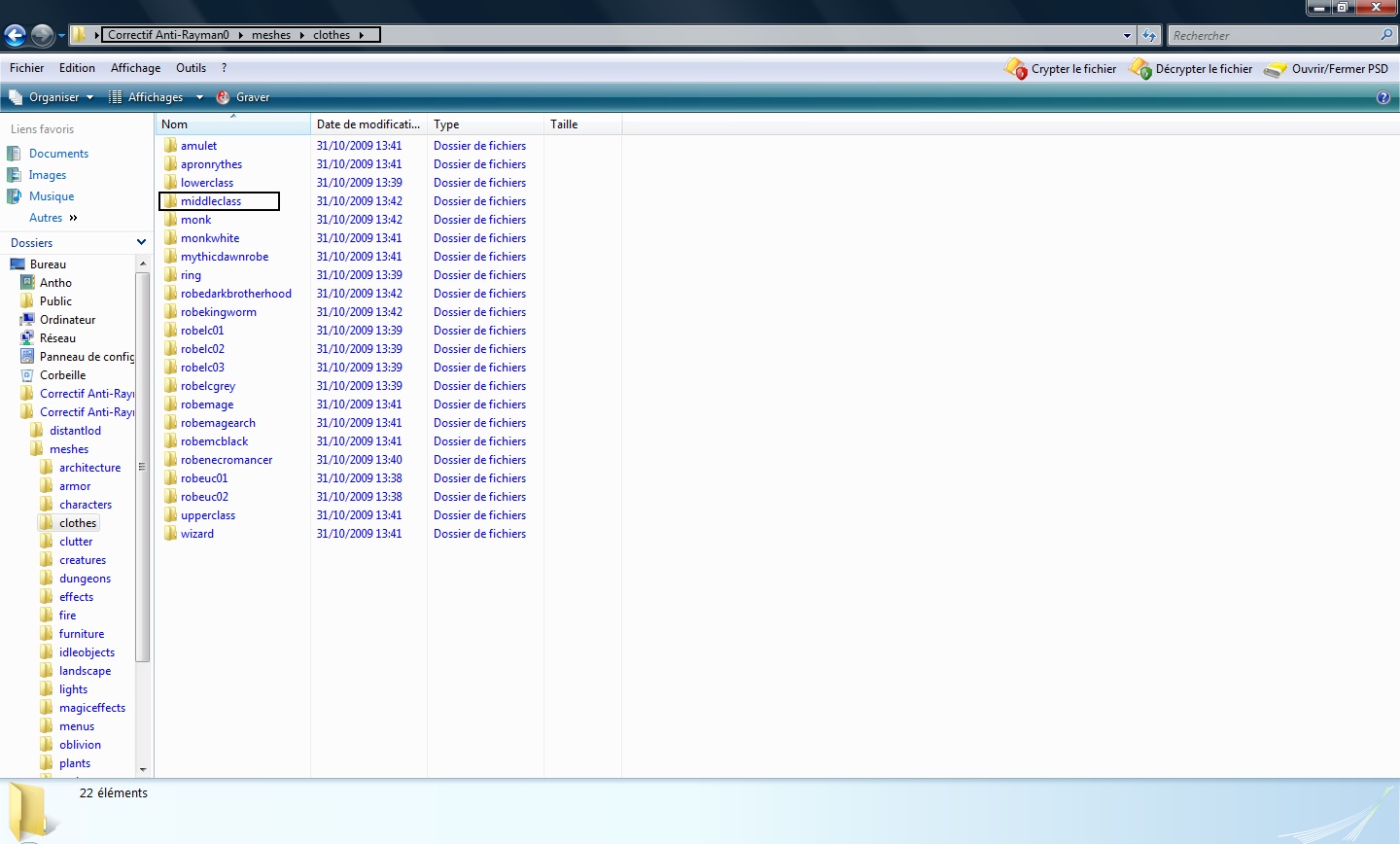Select architecture folder in tree

(x=89, y=468)
